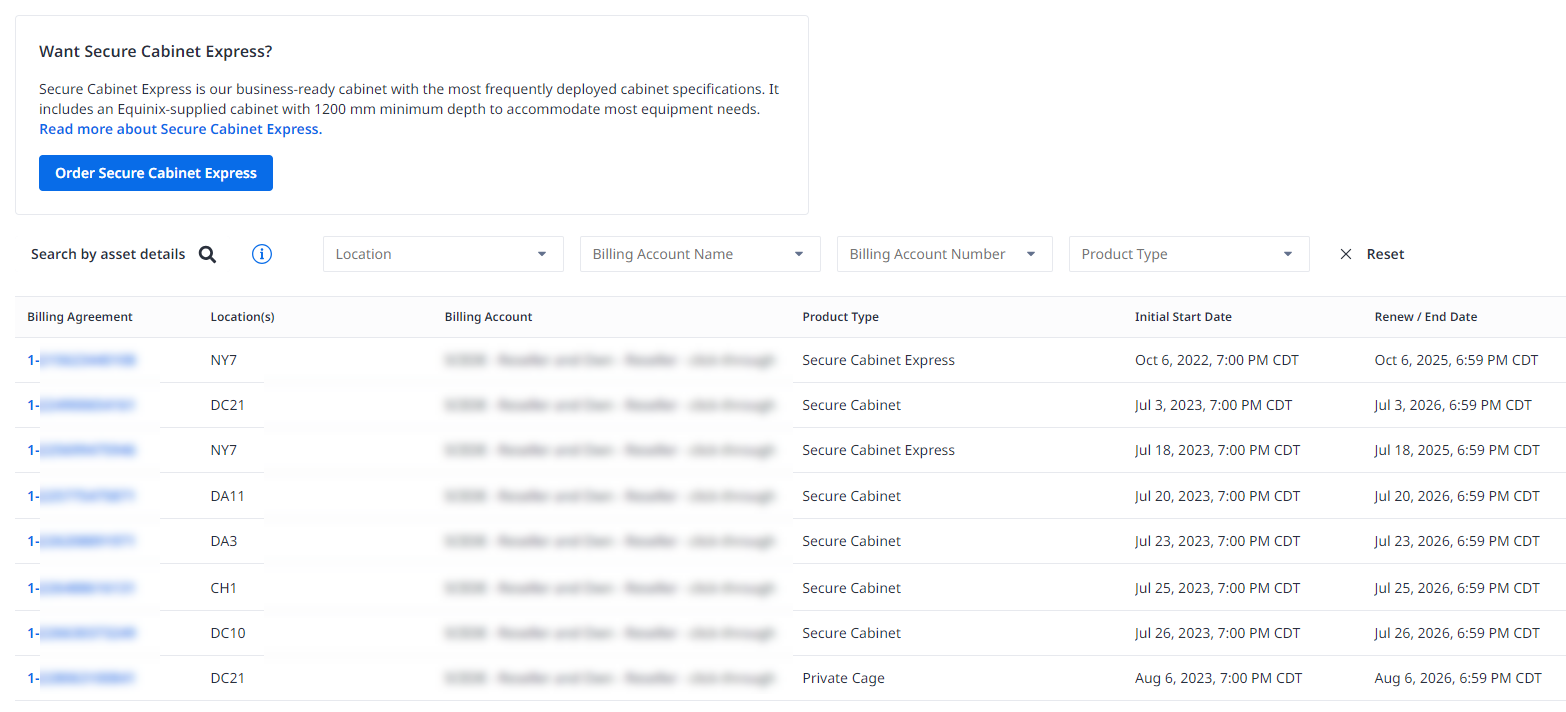Click Aug 6, 2023, 7:00 PM CDT start date
Viewport: 1566px width, 712px height.
[1219, 678]
